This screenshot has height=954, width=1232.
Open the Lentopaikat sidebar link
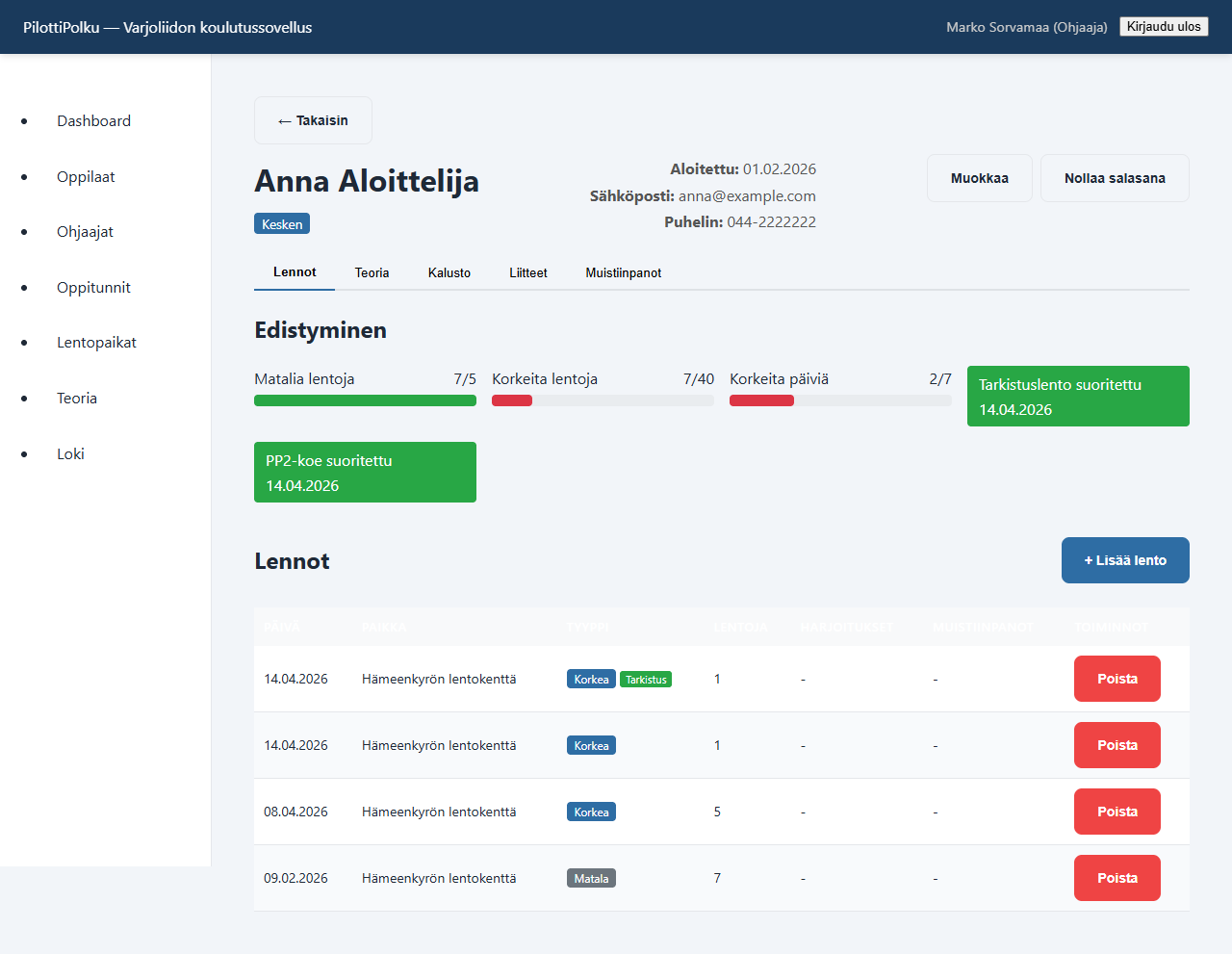96,343
